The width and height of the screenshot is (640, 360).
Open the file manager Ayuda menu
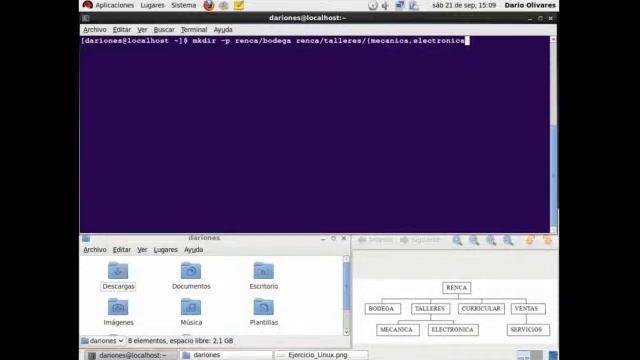(193, 250)
